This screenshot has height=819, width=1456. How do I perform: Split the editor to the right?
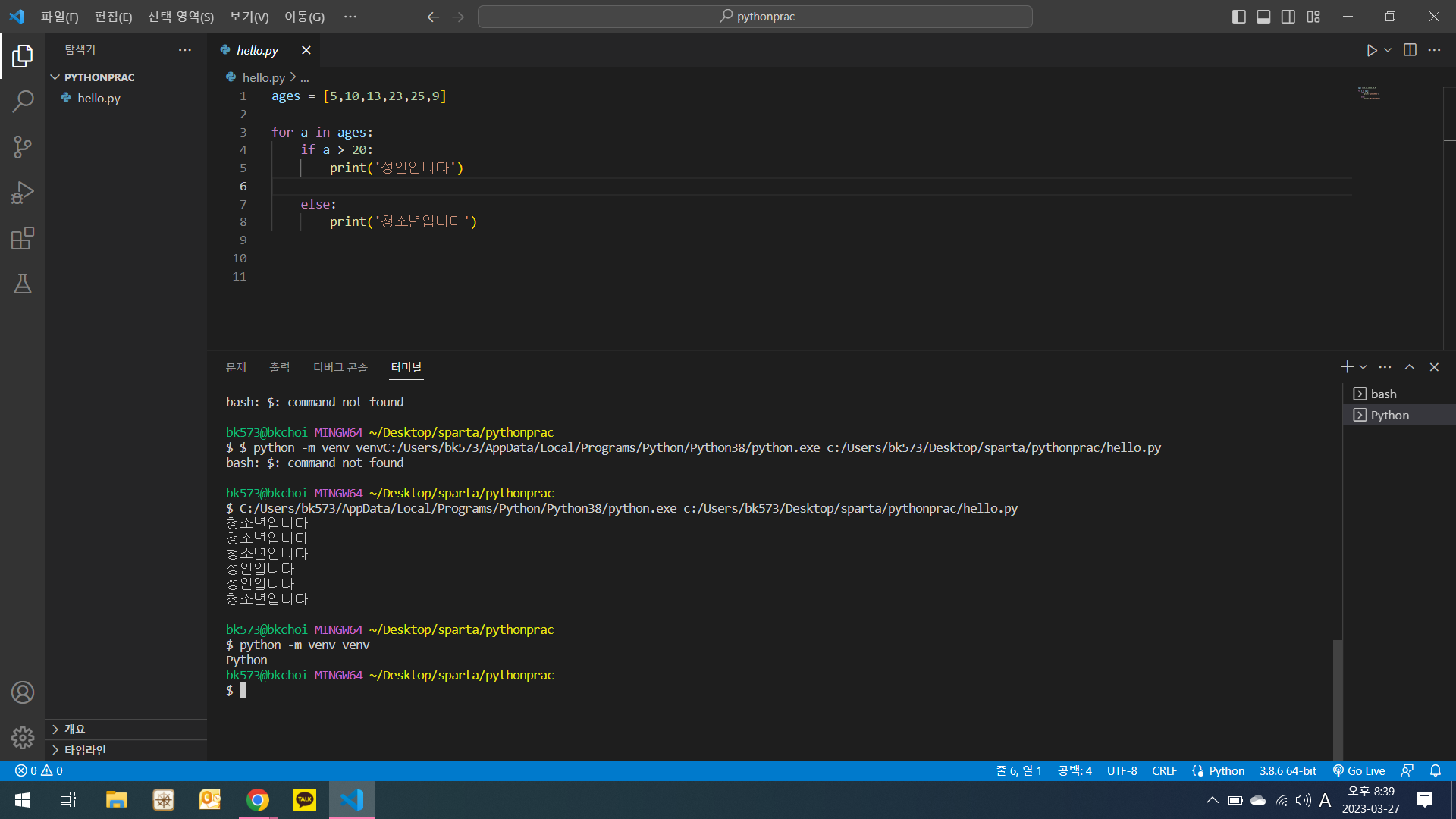[1410, 50]
